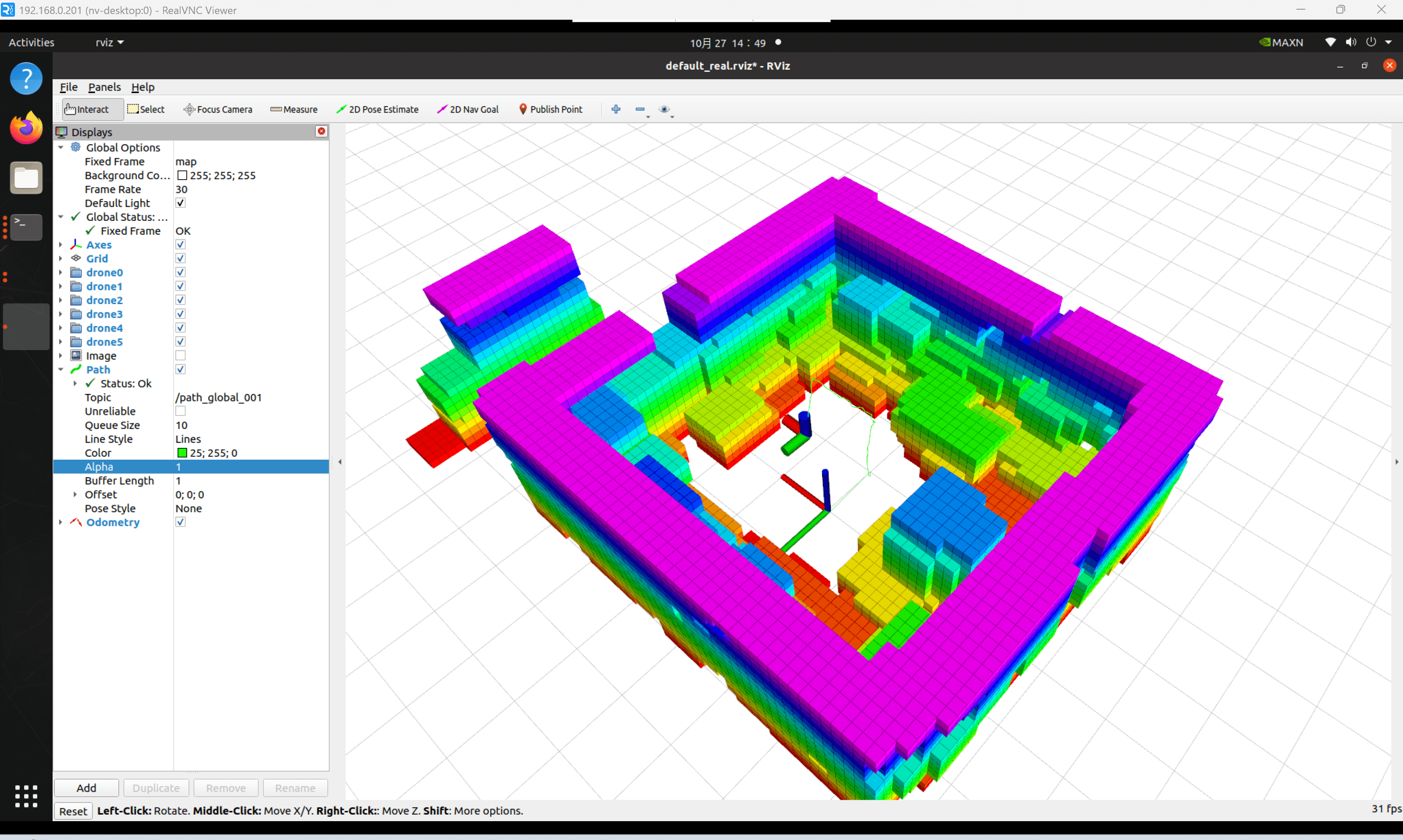The image size is (1403, 840).
Task: Click the Axes display icon
Action: (76, 245)
